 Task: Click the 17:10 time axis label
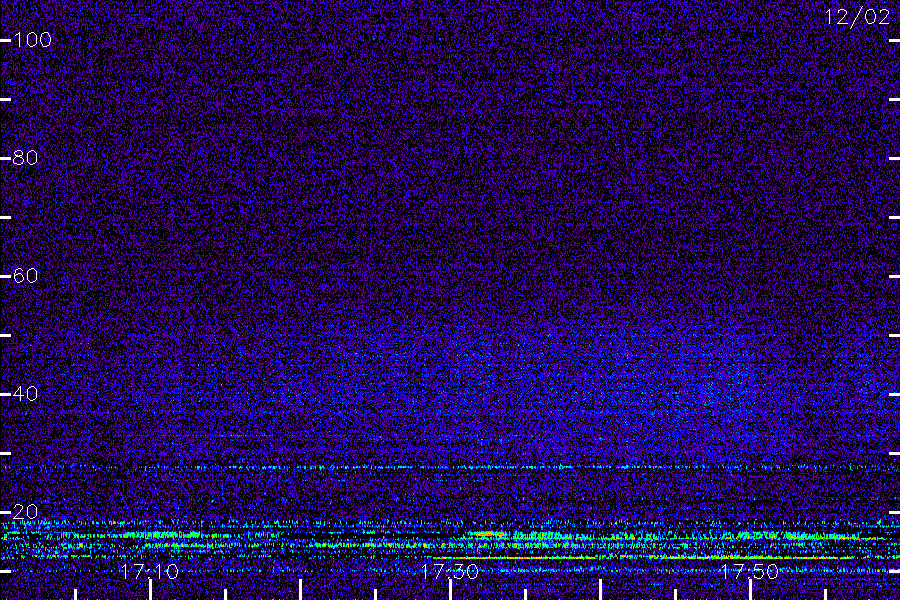[150, 571]
